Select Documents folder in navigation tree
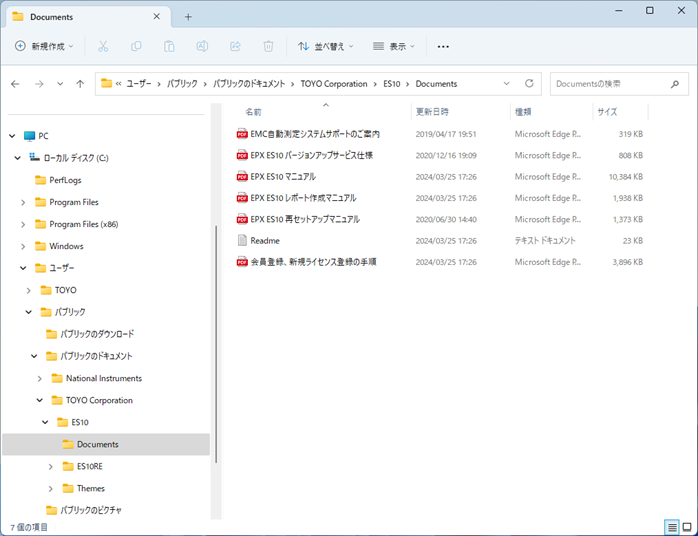 click(x=106, y=444)
